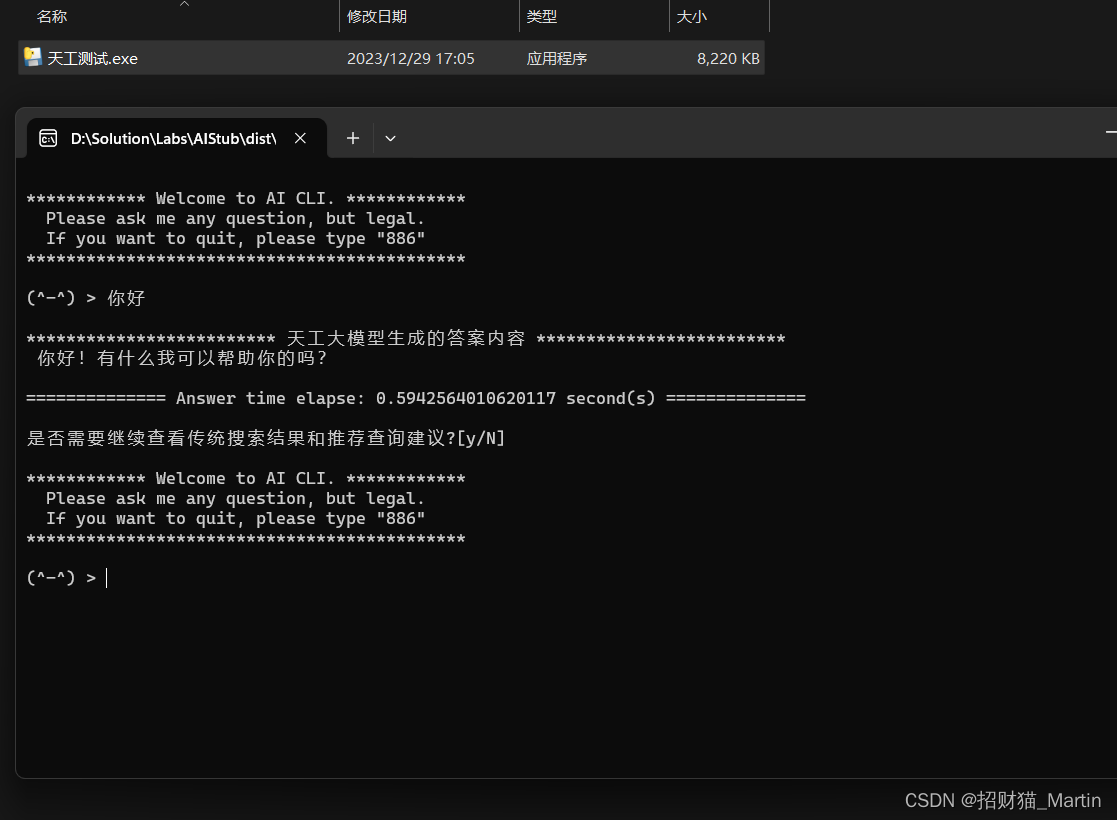
Task: Click the active (^-^) > prompt line
Action: coord(67,578)
